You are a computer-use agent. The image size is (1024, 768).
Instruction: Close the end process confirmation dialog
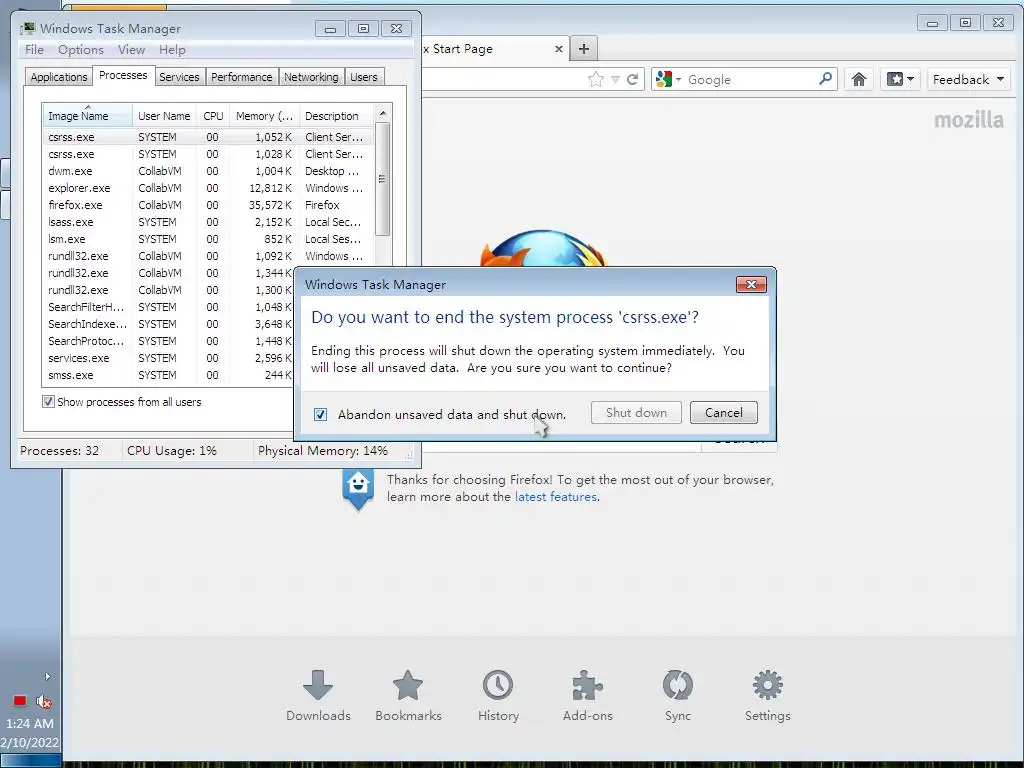(x=751, y=284)
